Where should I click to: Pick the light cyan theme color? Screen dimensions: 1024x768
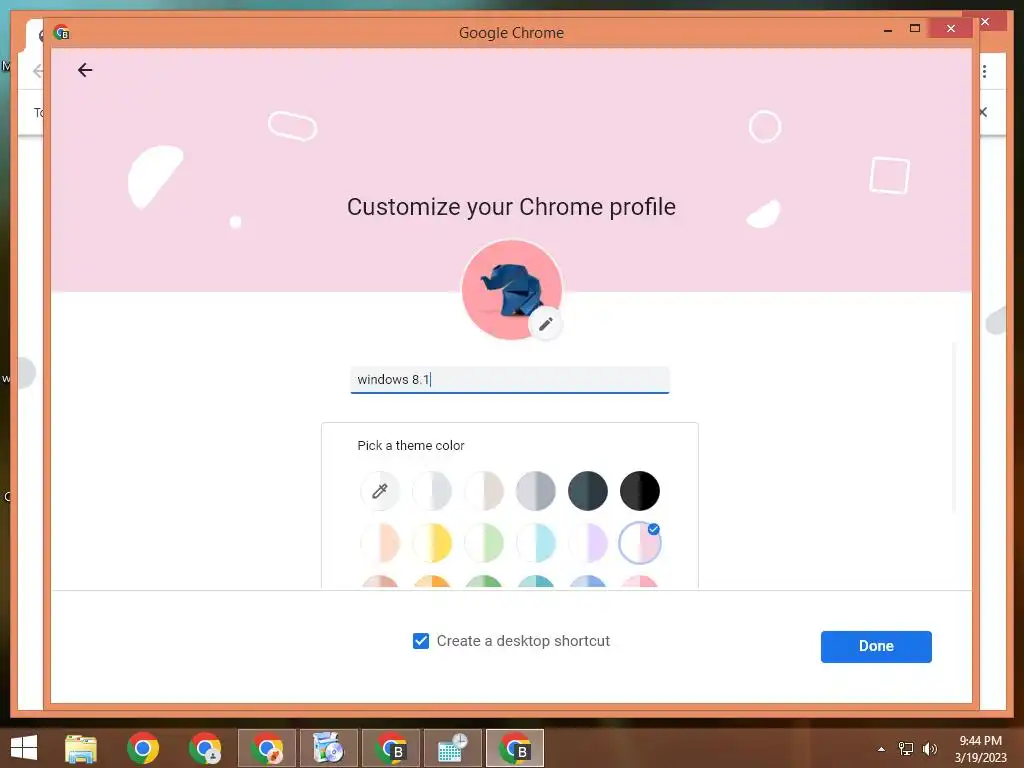click(x=536, y=543)
